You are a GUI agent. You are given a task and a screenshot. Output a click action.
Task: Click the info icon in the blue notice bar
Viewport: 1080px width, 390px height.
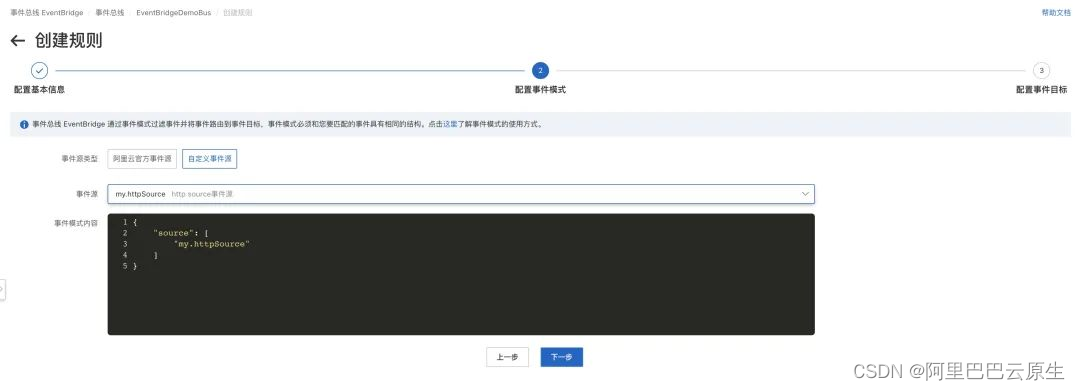tap(24, 125)
